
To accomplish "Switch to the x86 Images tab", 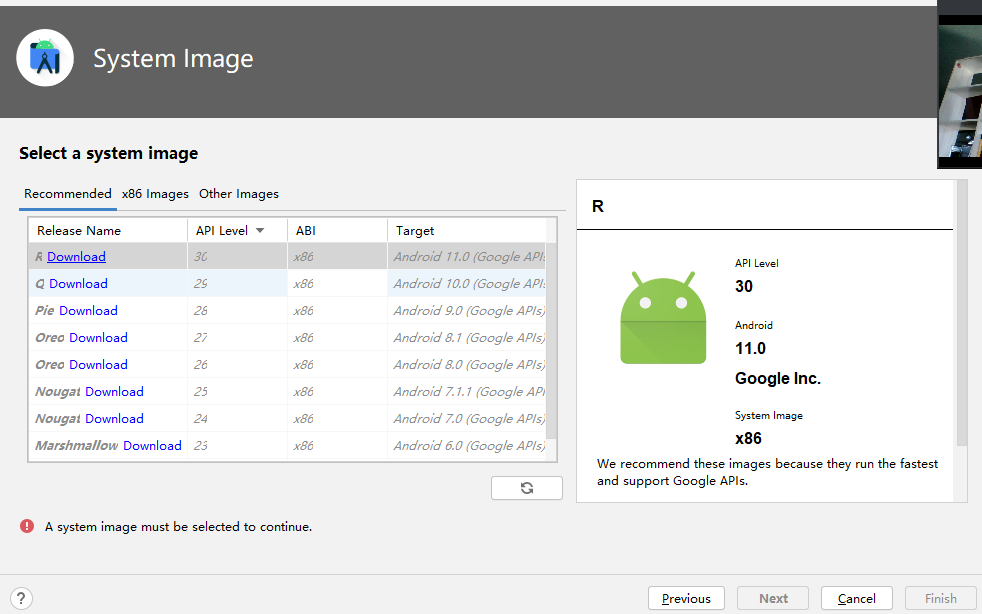I will 155,194.
